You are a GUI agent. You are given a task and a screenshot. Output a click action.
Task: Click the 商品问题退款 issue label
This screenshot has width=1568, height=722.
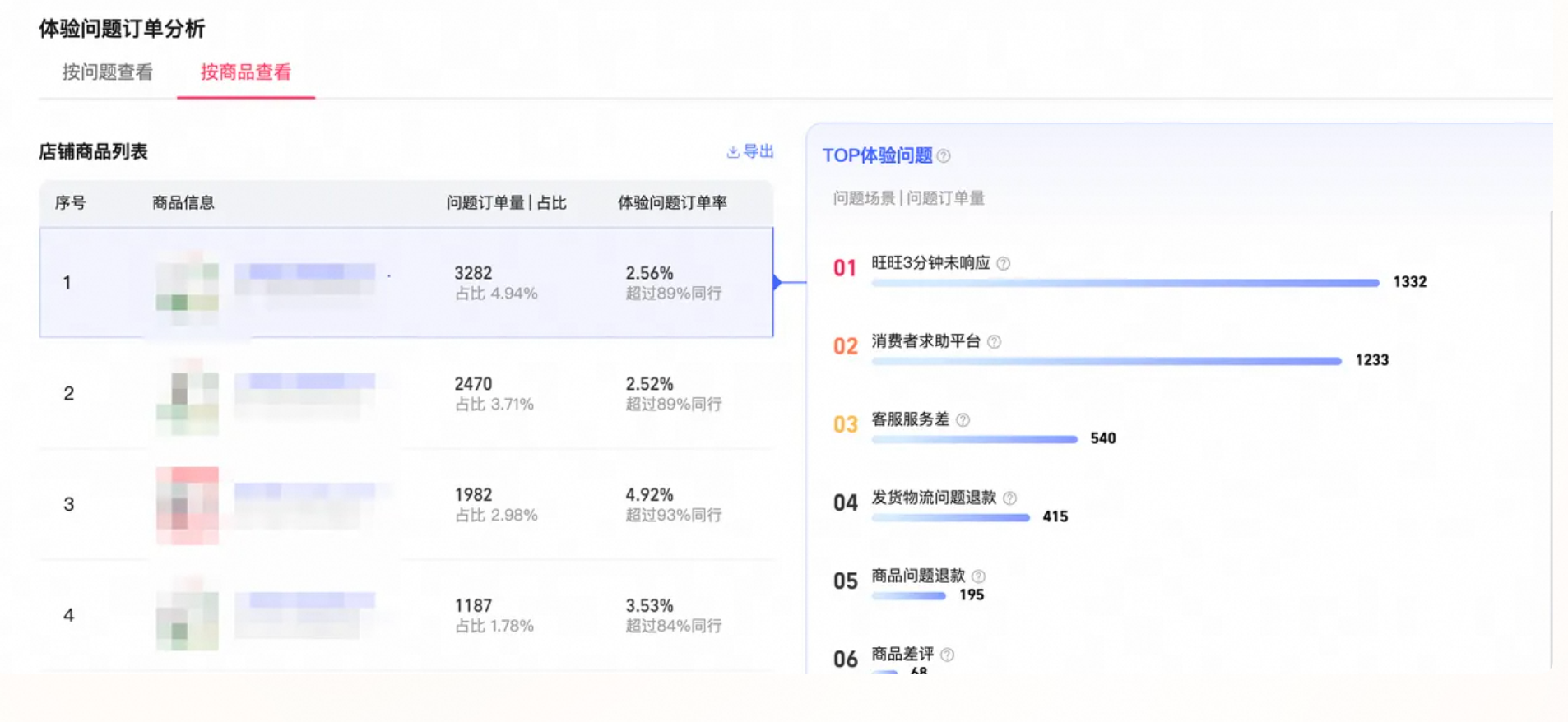click(918, 576)
